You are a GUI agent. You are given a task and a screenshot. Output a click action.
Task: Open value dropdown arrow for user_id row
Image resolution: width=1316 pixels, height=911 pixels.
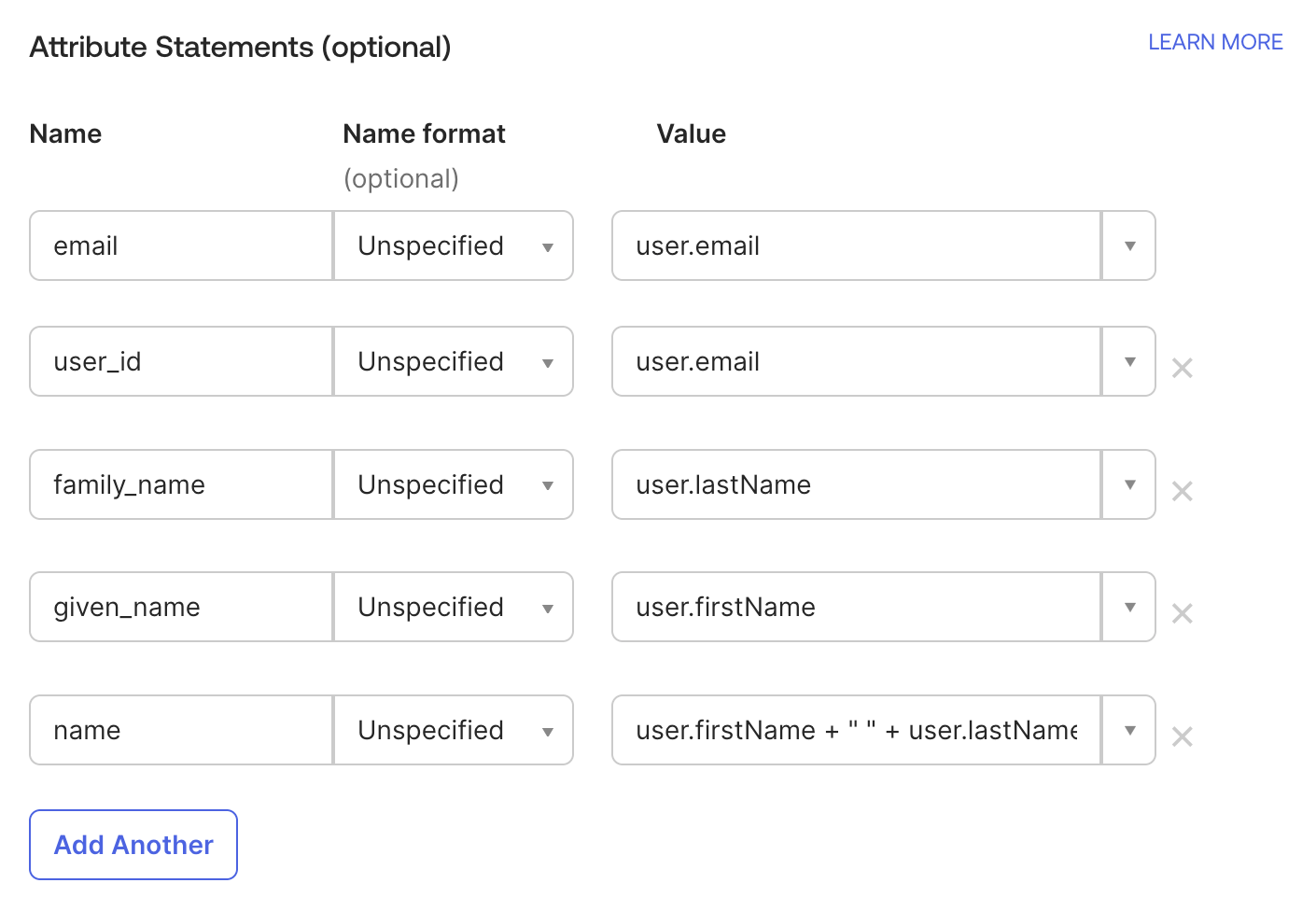[1129, 361]
